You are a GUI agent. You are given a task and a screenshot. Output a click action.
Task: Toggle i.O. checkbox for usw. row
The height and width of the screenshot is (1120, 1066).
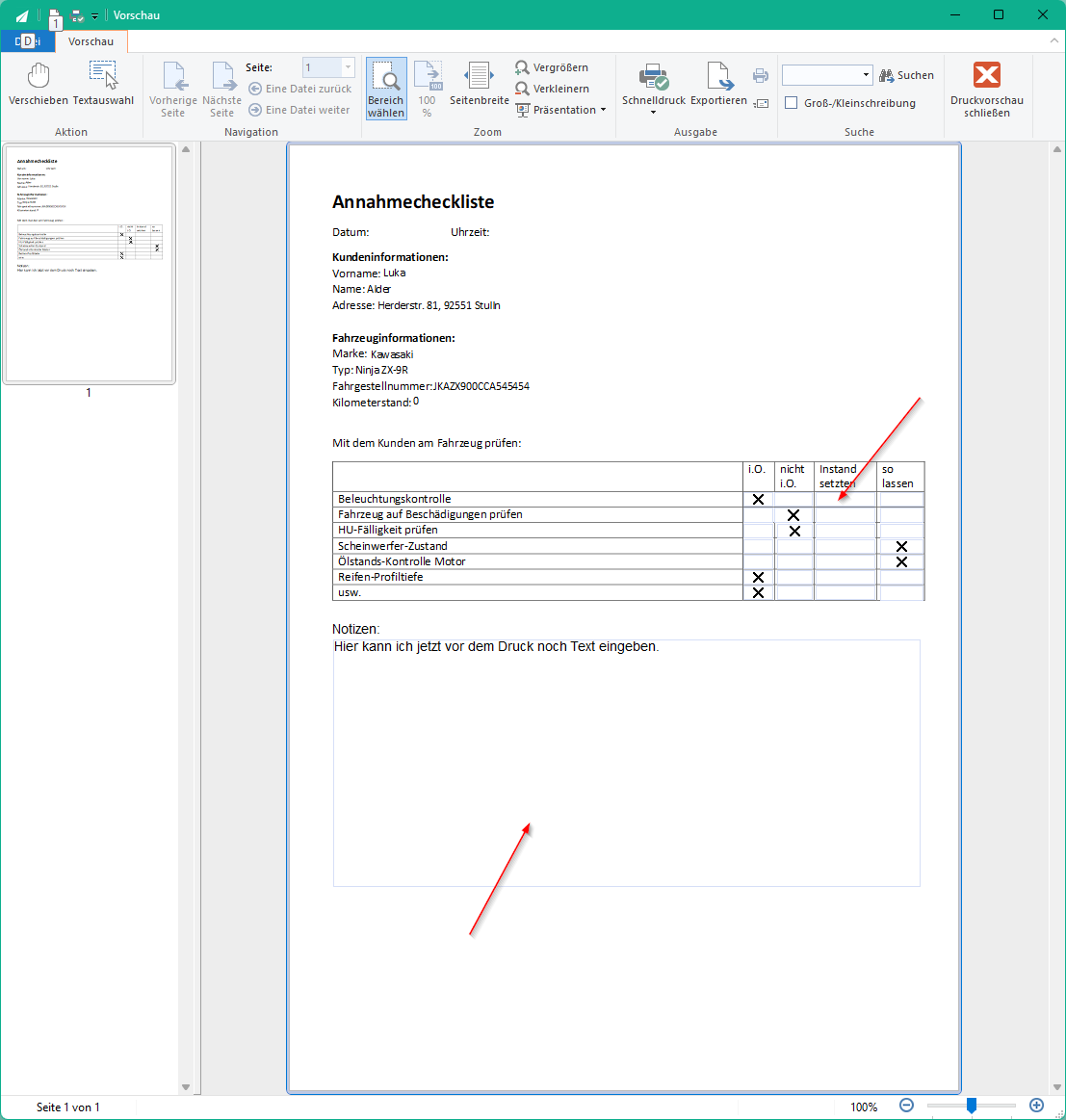pos(758,593)
